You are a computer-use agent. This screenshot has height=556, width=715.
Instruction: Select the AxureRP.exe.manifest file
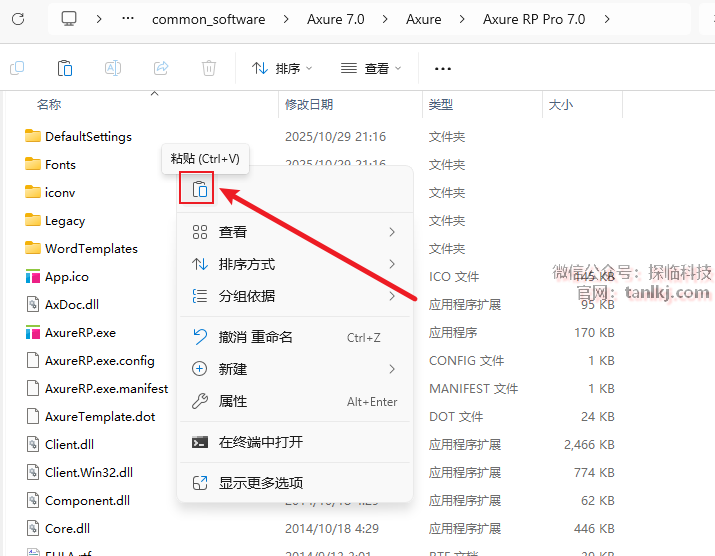tap(106, 389)
